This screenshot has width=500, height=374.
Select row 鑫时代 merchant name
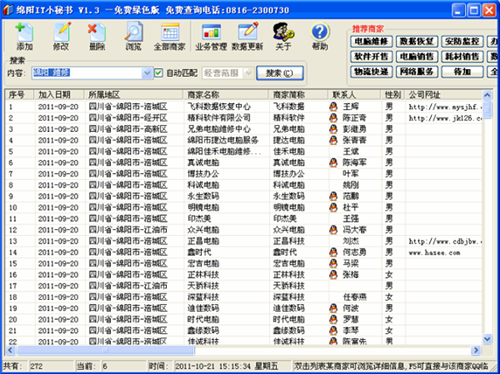click(199, 252)
